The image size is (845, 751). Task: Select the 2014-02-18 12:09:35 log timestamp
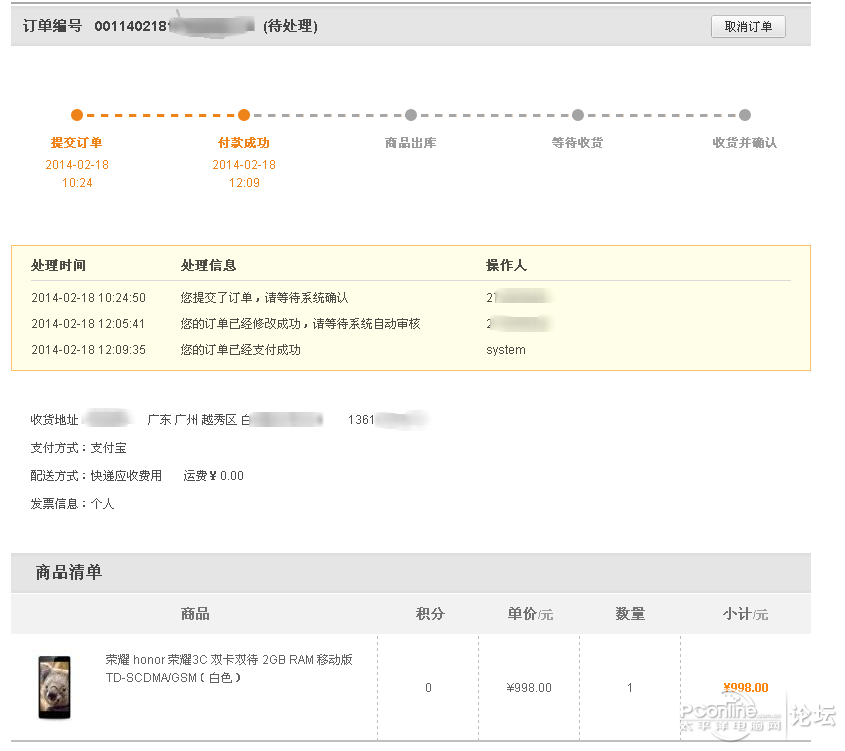point(88,350)
